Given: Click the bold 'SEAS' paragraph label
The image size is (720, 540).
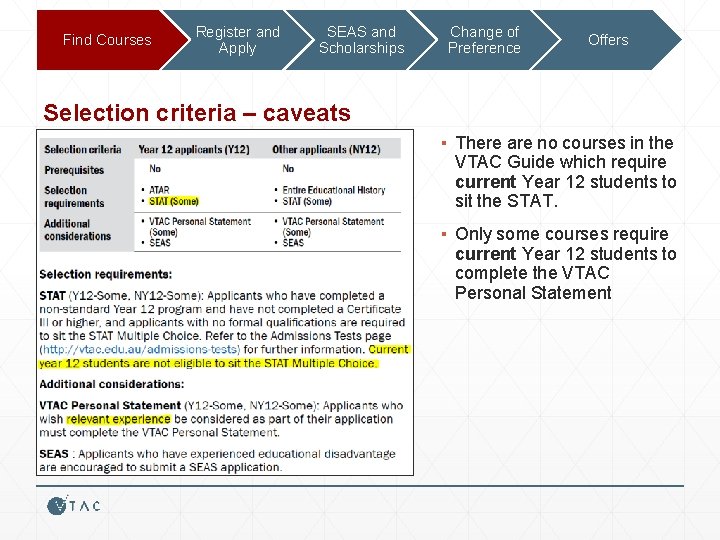Looking at the screenshot, I should (x=54, y=454).
